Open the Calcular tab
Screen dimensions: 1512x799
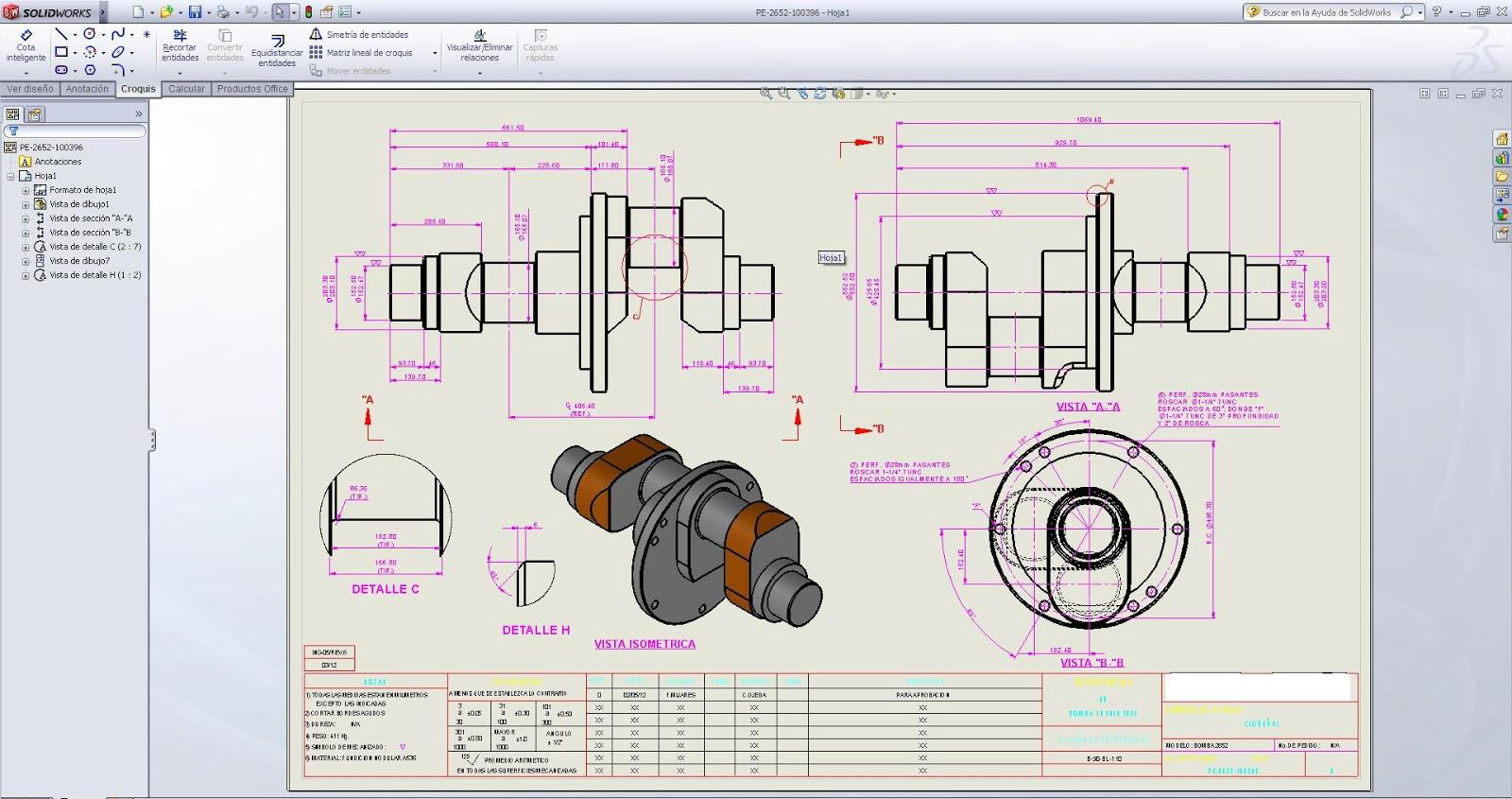point(186,89)
